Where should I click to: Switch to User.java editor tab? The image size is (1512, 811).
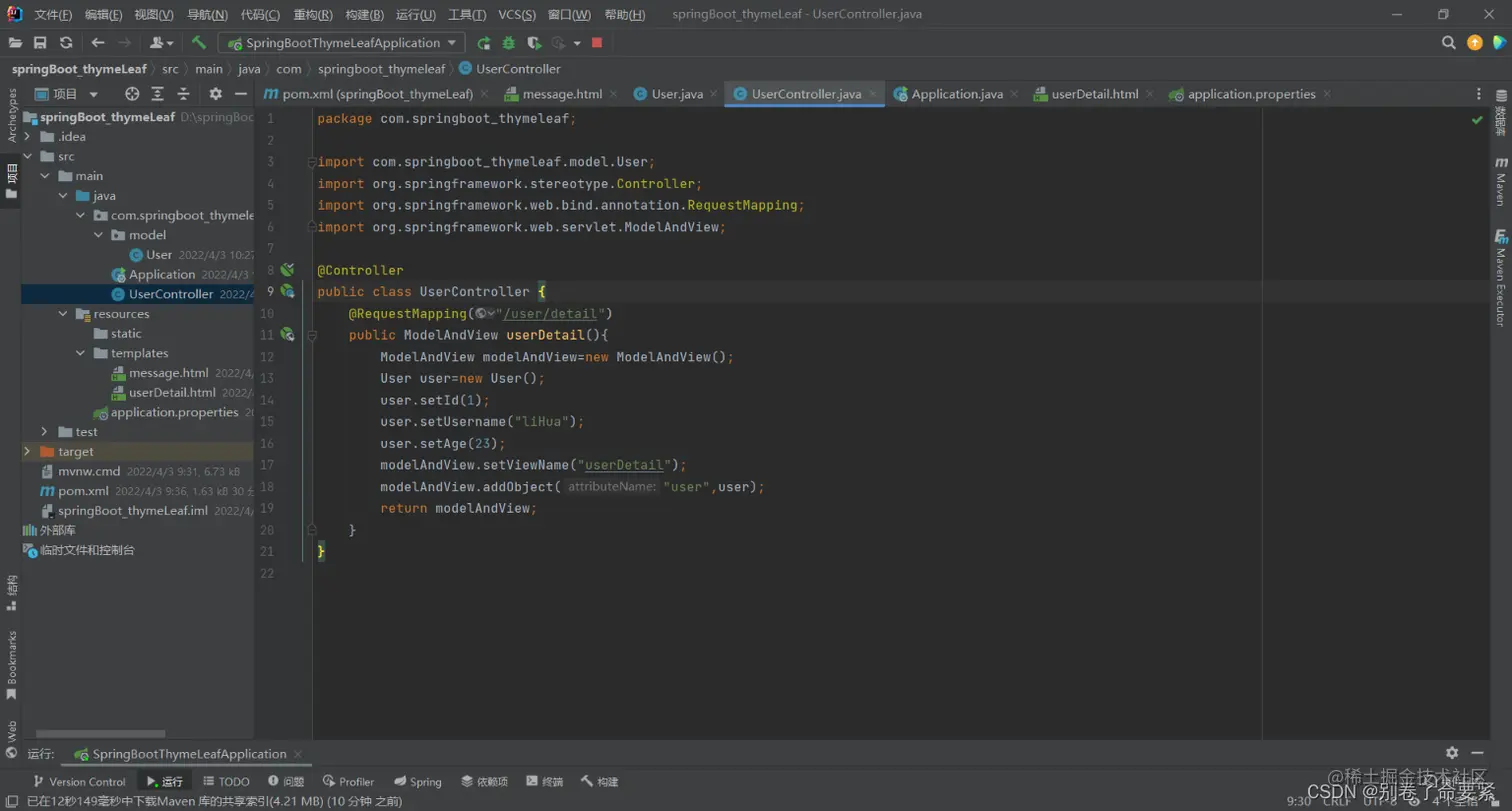point(677,94)
